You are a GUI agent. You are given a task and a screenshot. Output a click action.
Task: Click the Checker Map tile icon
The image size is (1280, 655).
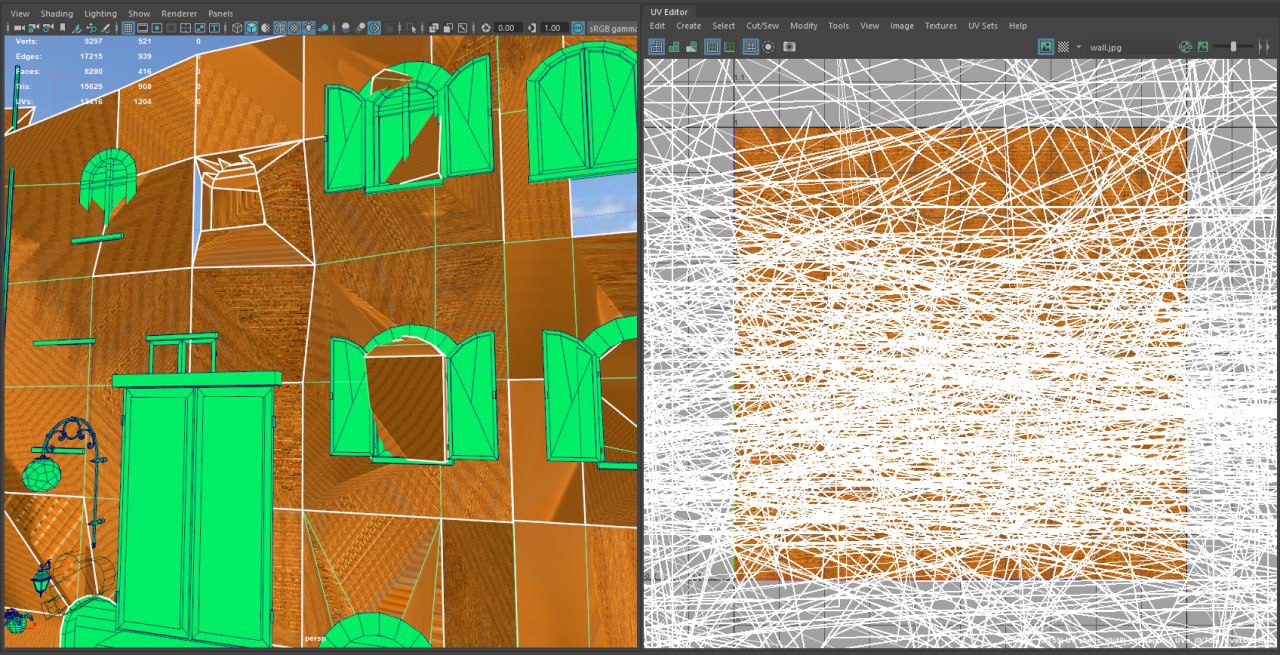click(x=1063, y=46)
